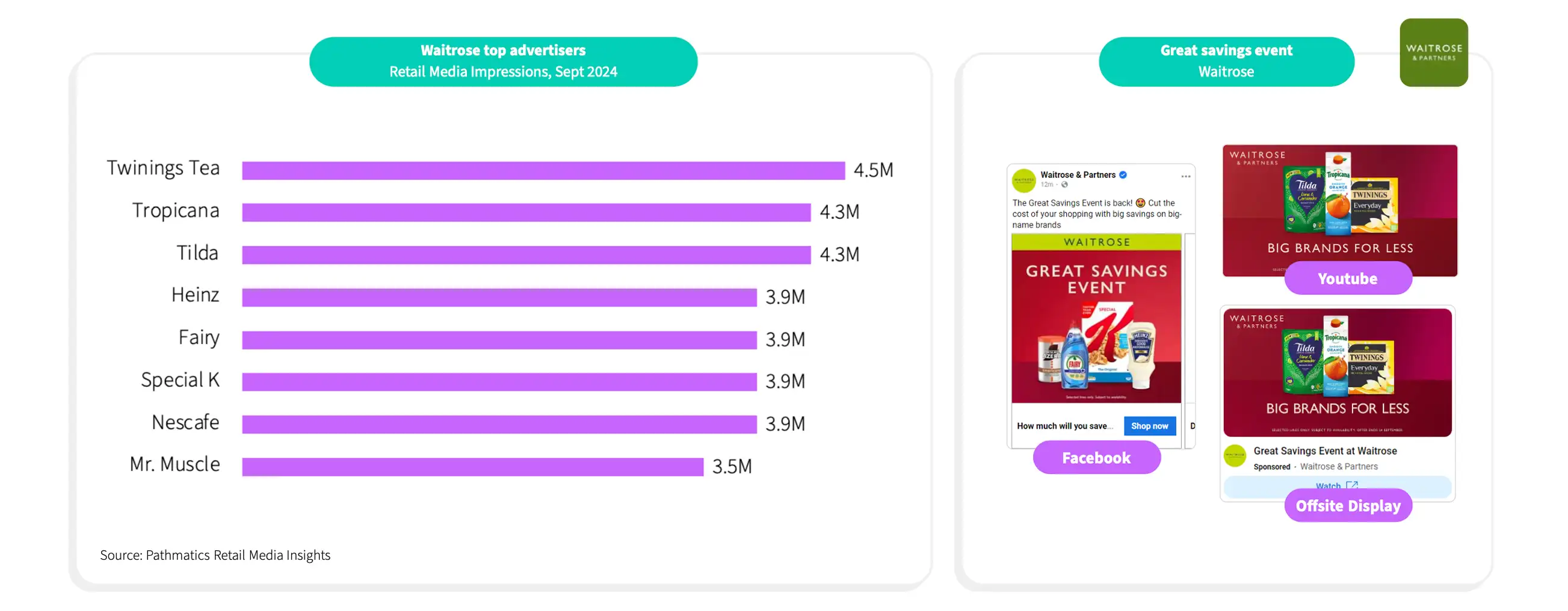The height and width of the screenshot is (611, 1568).
Task: Click the Waitrose profile avatar in Facebook post
Action: (x=1024, y=180)
